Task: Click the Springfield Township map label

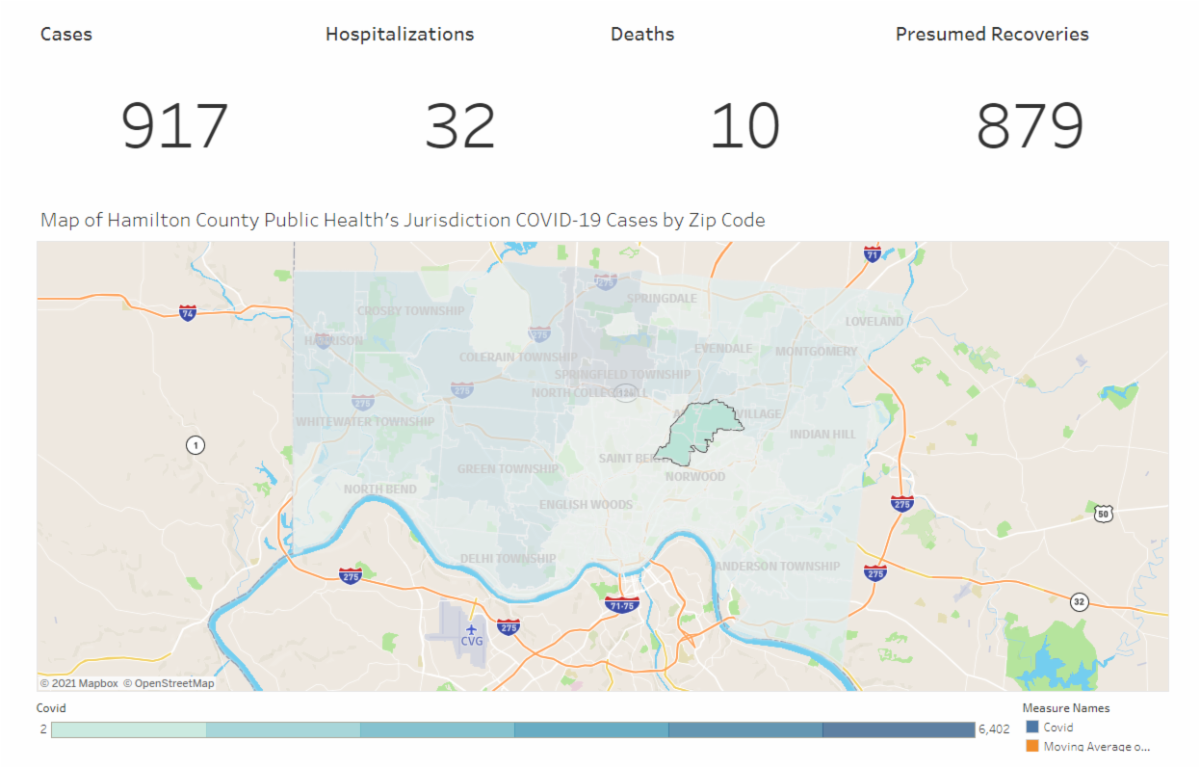Action: [x=623, y=375]
